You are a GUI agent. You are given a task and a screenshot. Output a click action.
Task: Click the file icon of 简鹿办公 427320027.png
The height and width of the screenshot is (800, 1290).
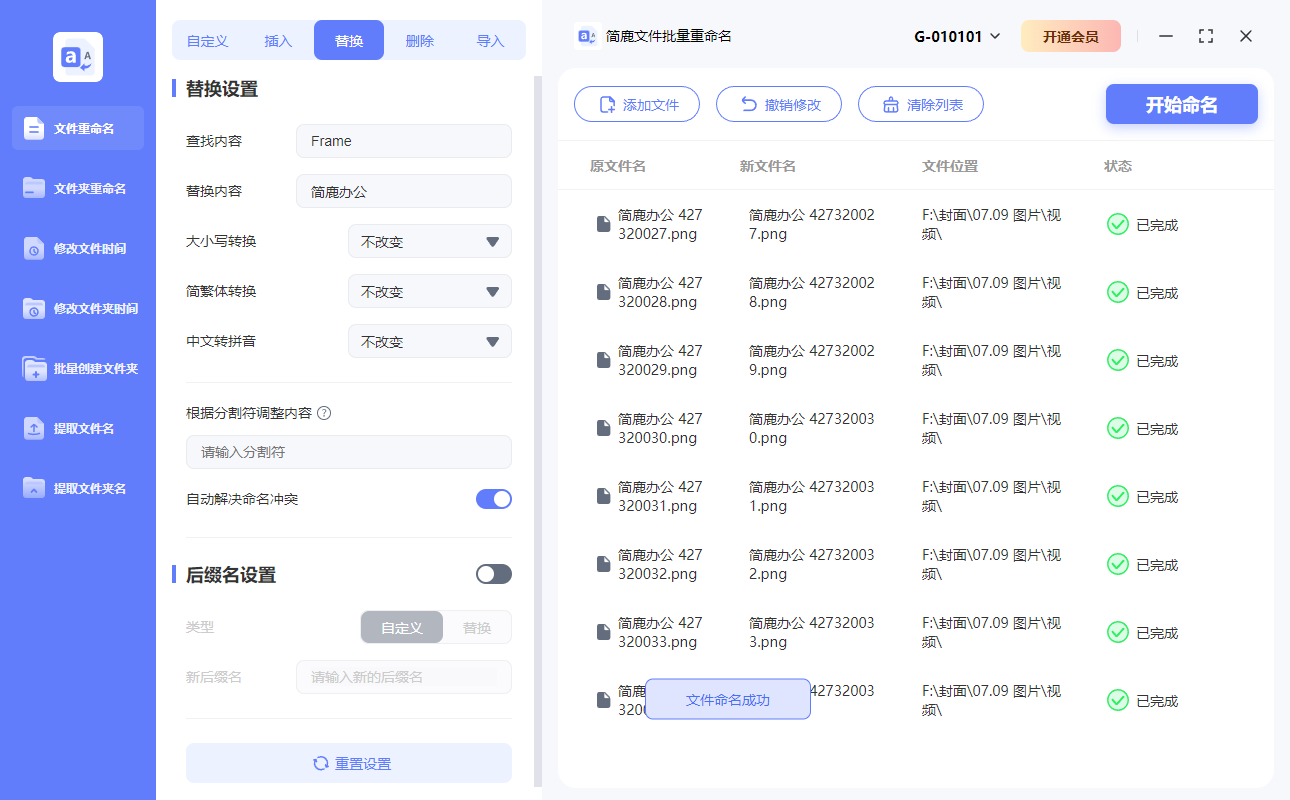603,224
